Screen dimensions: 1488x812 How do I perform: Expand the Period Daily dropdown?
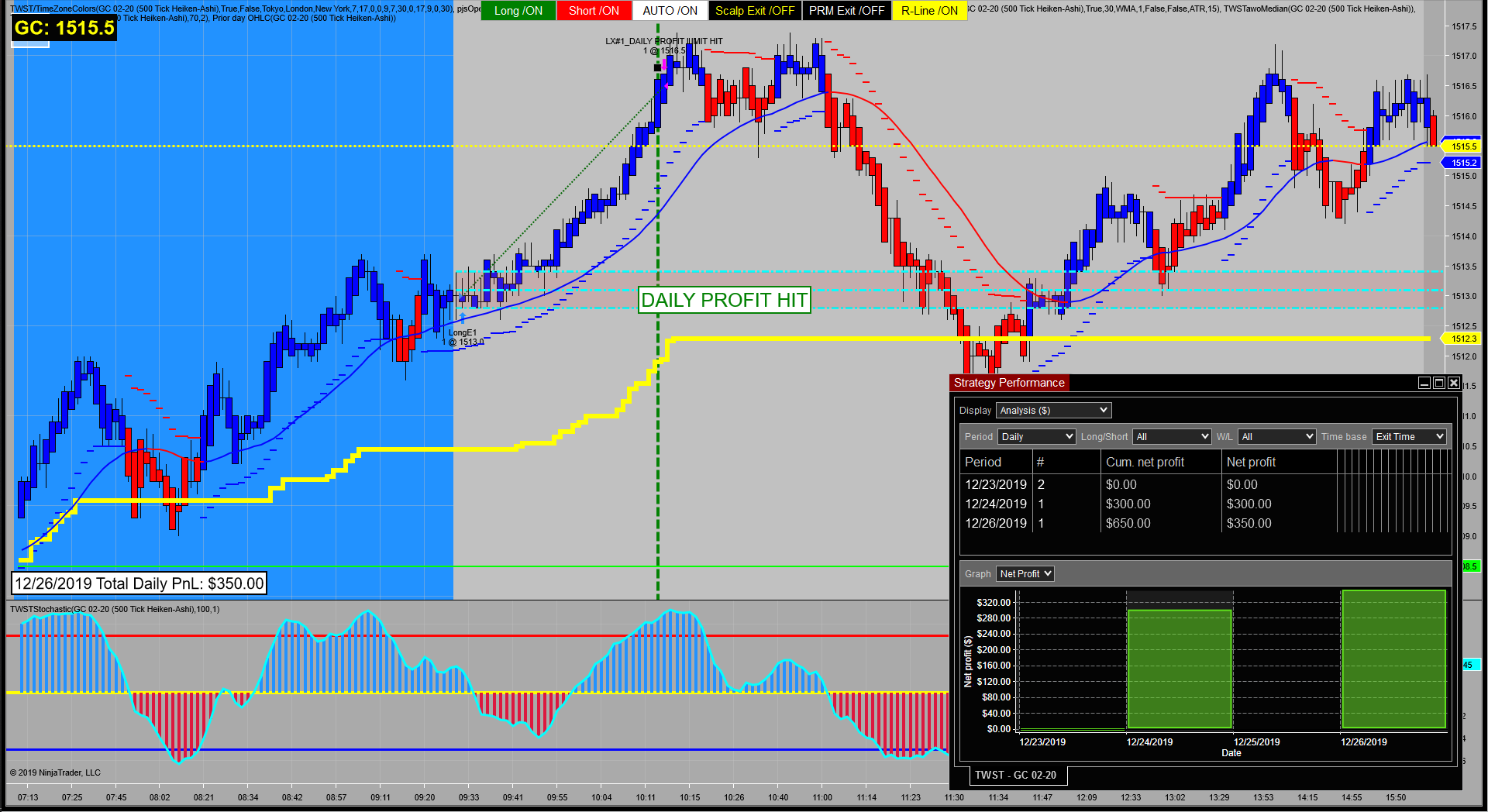pyautogui.click(x=1036, y=437)
